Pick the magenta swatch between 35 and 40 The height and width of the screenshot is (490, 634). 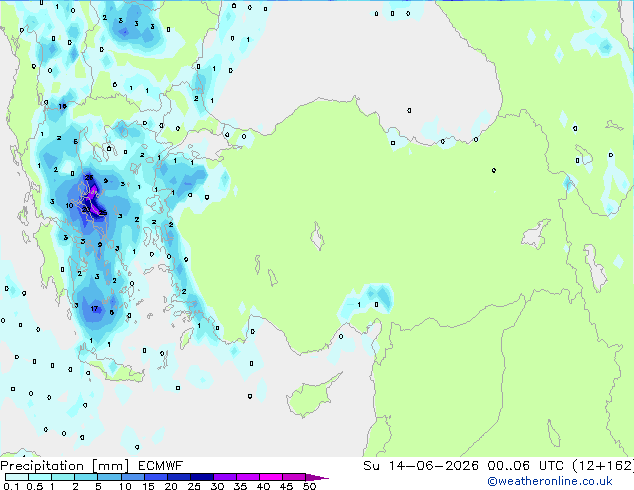(247, 477)
